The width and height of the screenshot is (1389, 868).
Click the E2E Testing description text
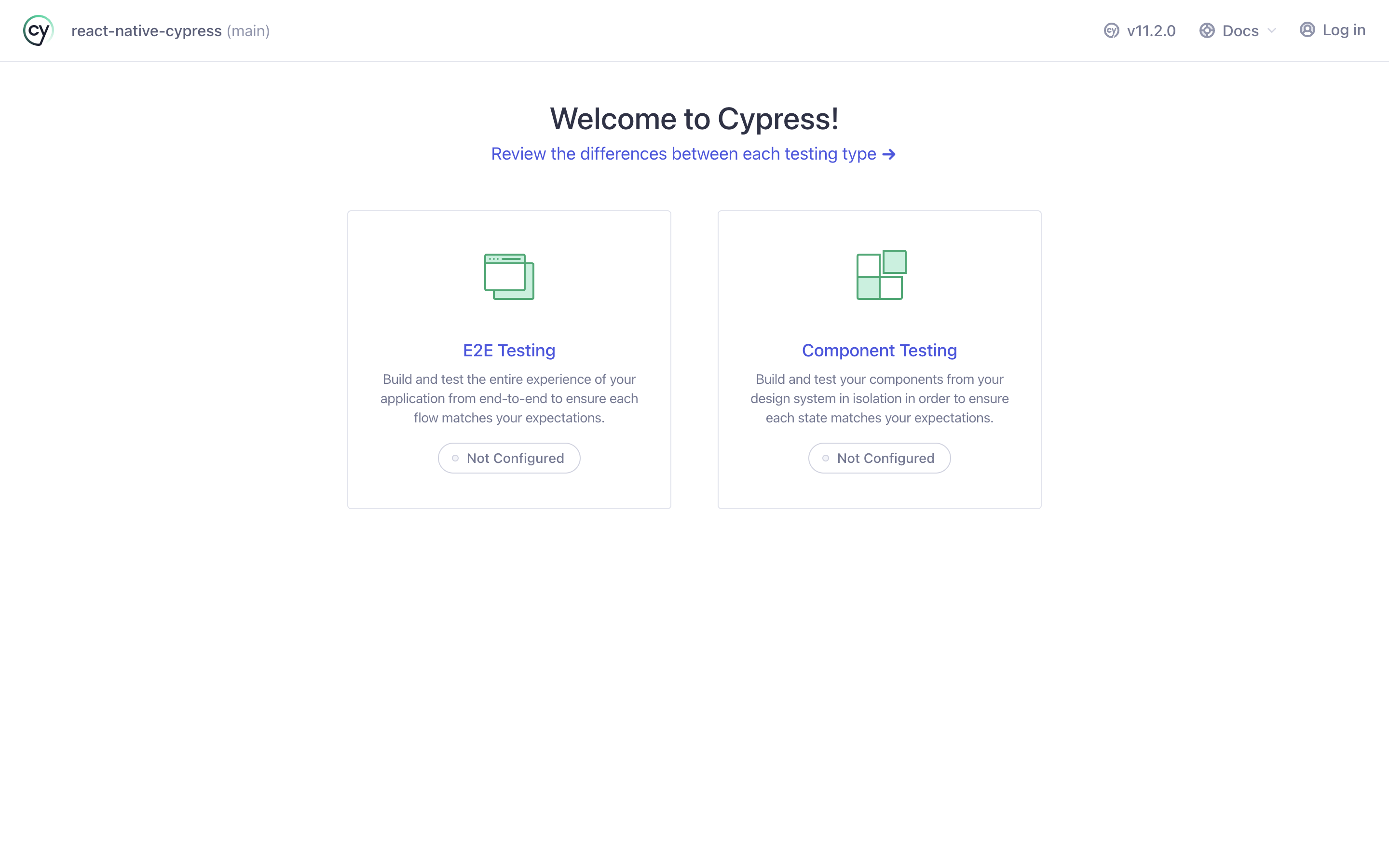point(509,398)
